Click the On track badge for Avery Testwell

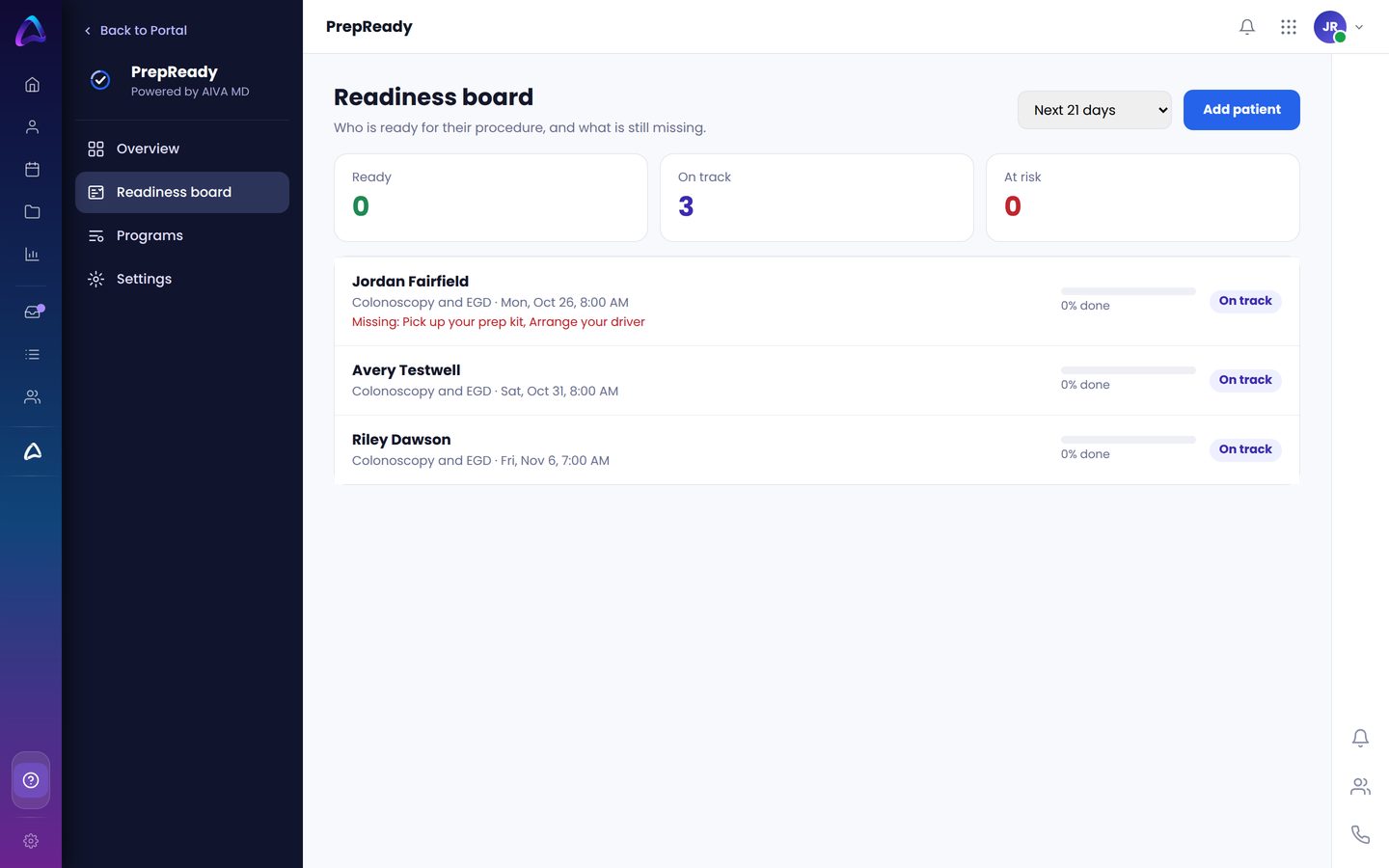click(x=1245, y=380)
